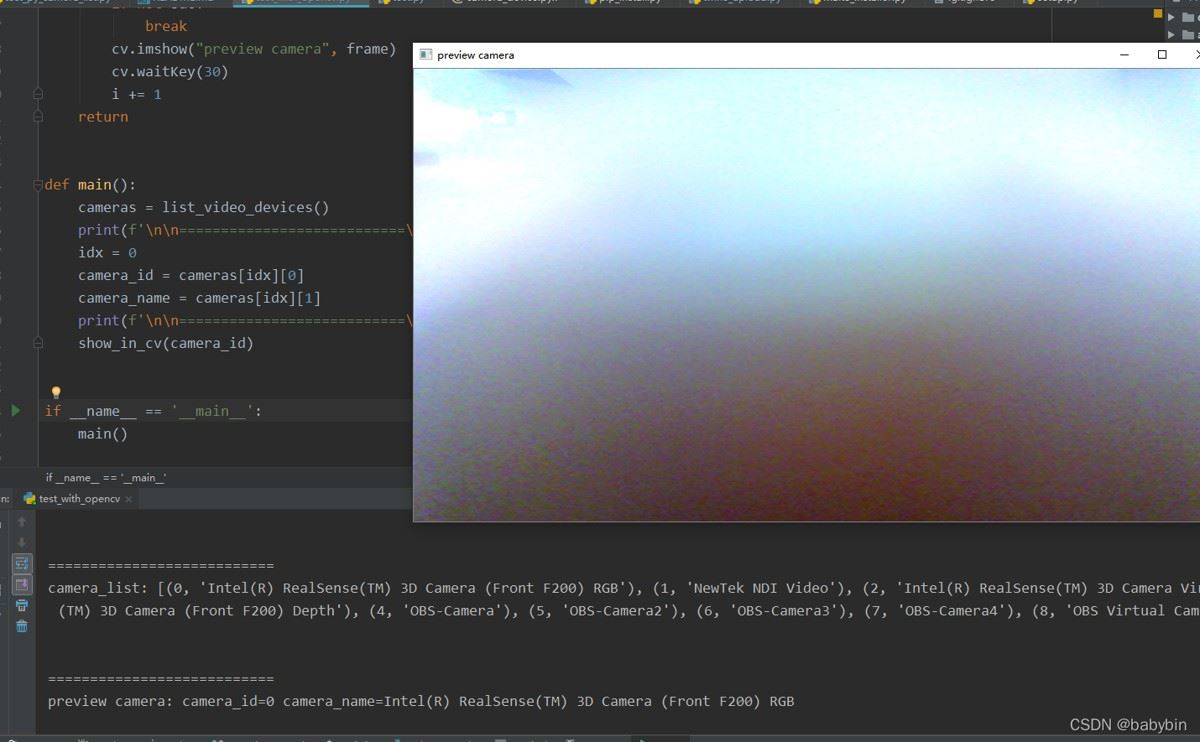Clear console output with trash icon
The image size is (1200, 742).
pyautogui.click(x=22, y=626)
